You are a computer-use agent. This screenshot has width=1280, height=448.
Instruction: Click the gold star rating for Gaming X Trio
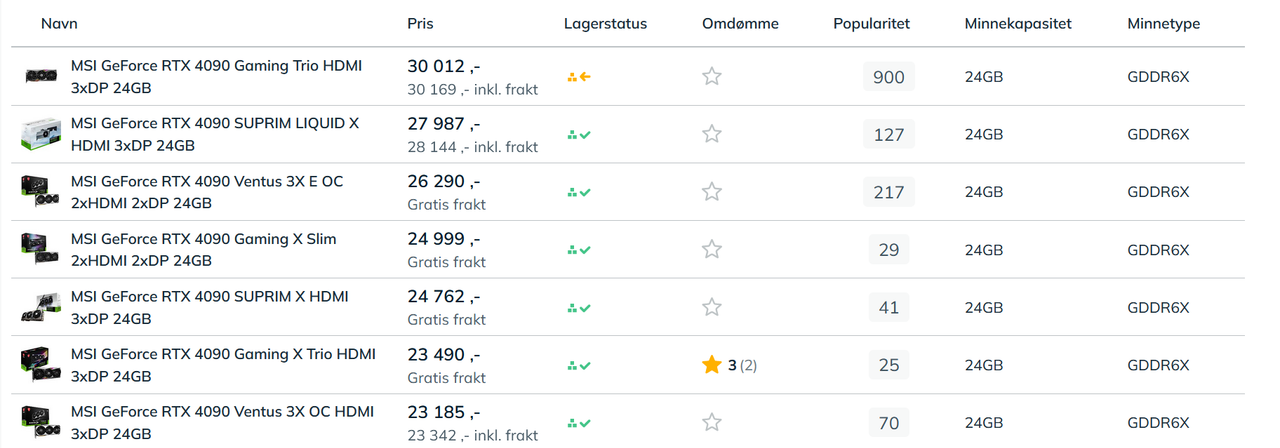(711, 365)
